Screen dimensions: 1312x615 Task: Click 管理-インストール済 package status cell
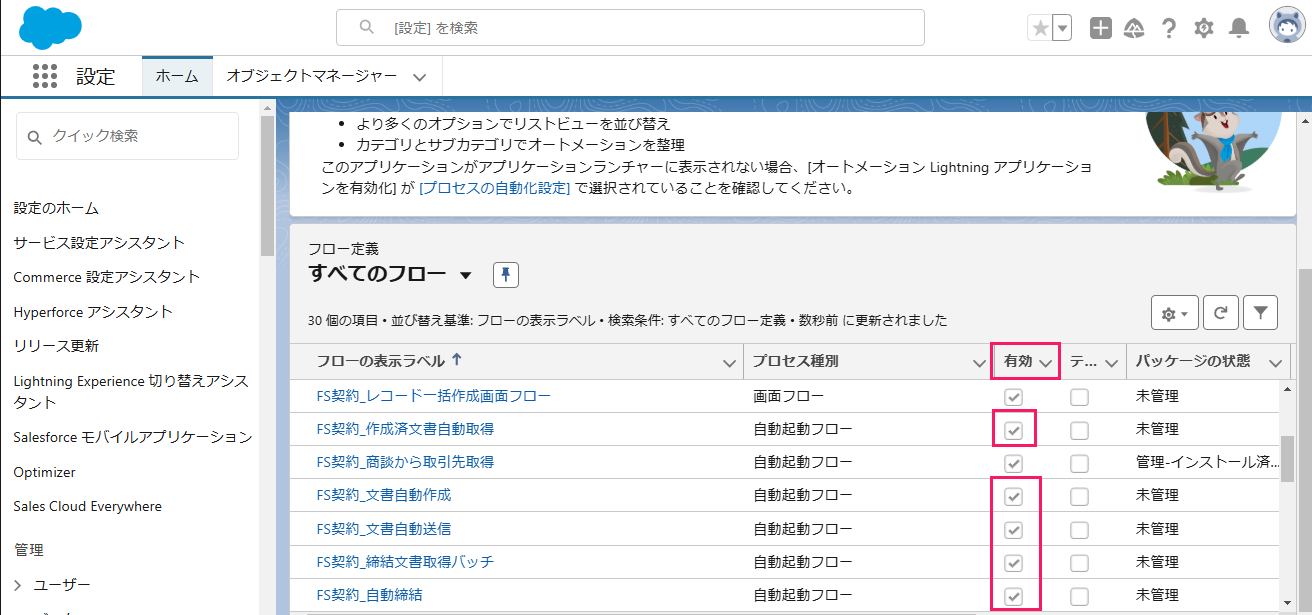click(x=1208, y=462)
